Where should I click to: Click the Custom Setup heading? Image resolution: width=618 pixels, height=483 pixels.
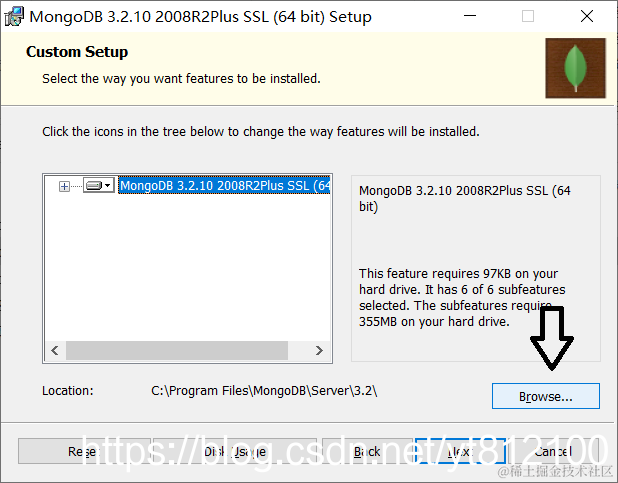tap(77, 52)
